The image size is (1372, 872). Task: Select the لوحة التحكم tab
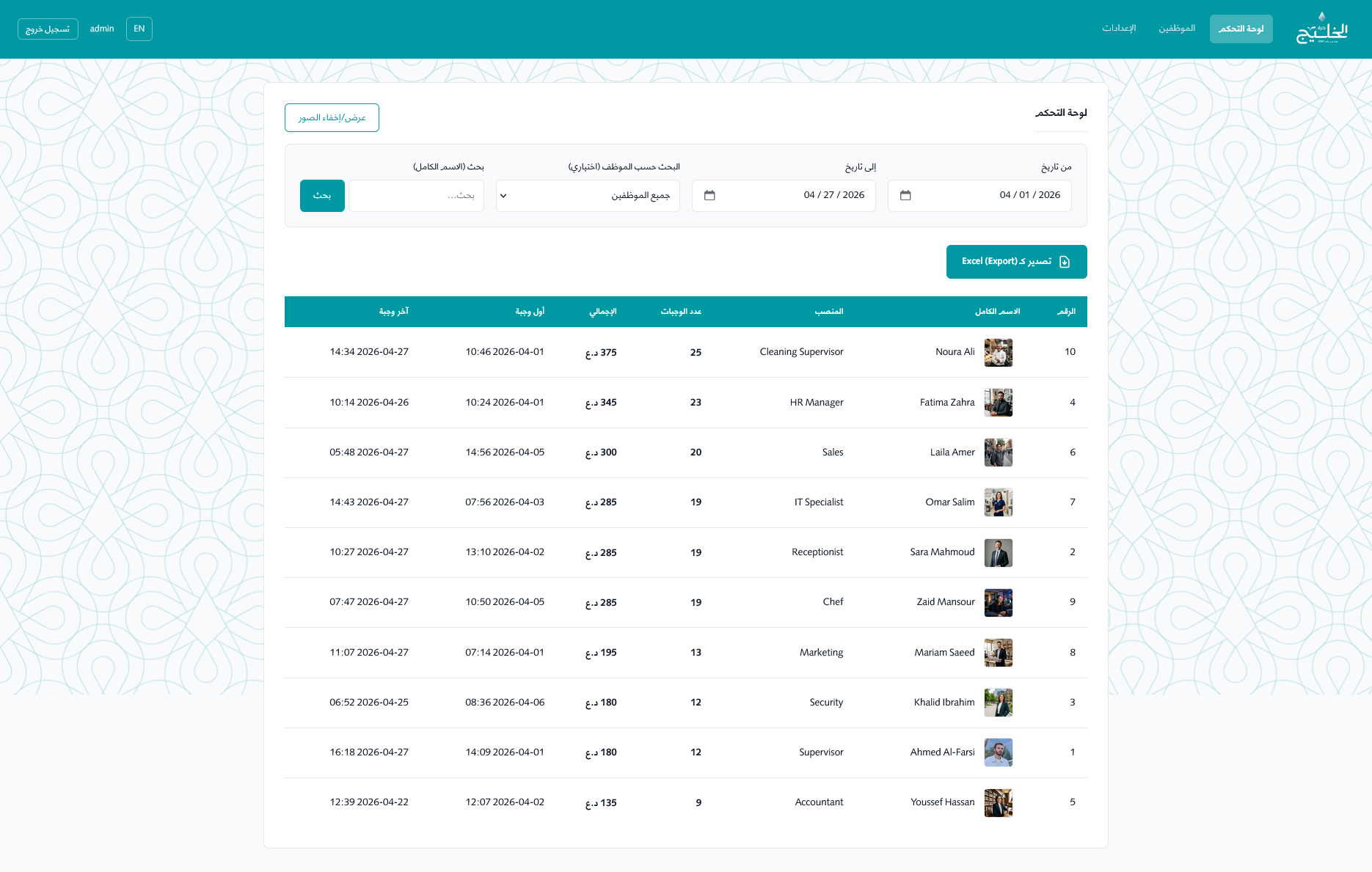point(1241,29)
